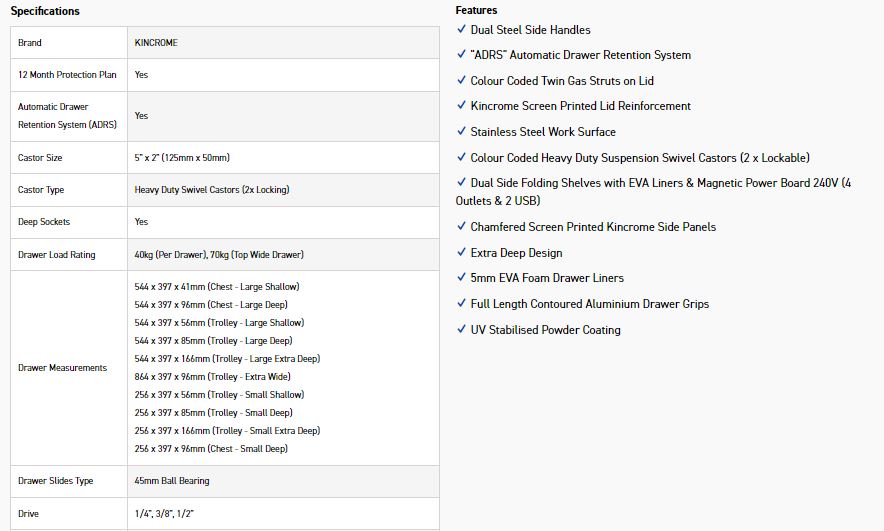
Task: Click checkmark beside Kincrome Screen Printed Lid Reinforcement
Action: tap(461, 106)
